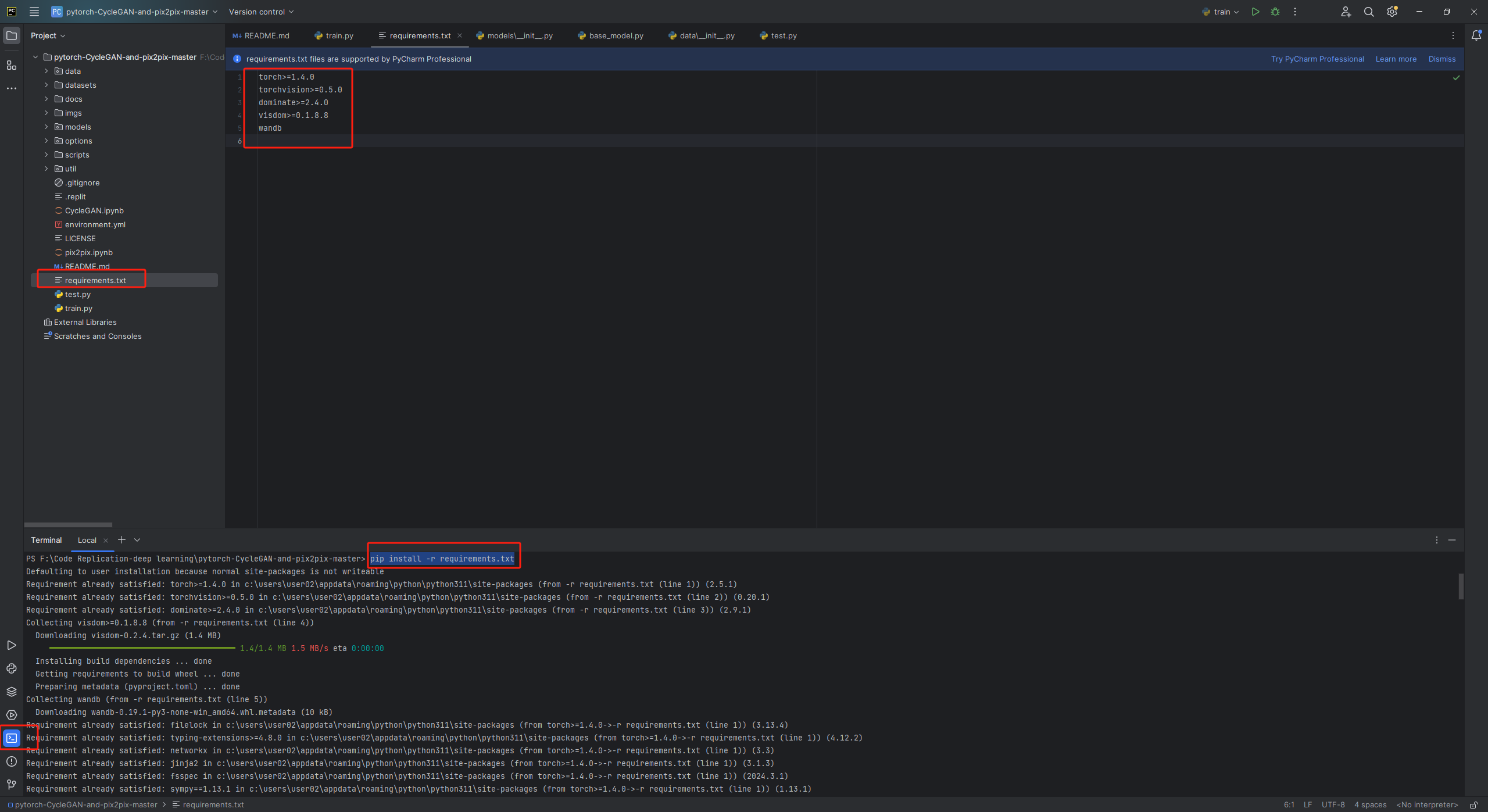Open the Structure tool window
The height and width of the screenshot is (812, 1488).
12,65
